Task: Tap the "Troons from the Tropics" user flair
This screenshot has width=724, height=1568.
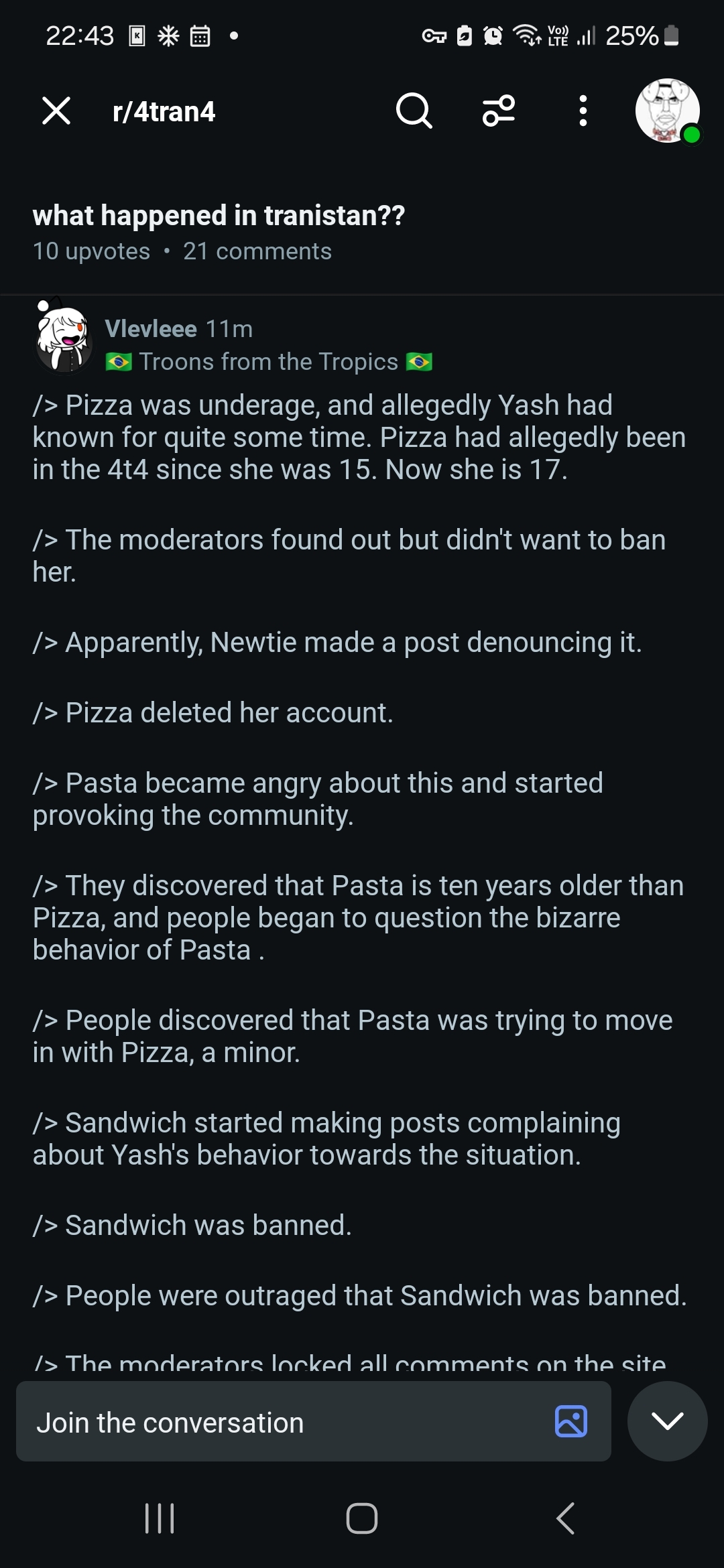Action: pos(268,362)
